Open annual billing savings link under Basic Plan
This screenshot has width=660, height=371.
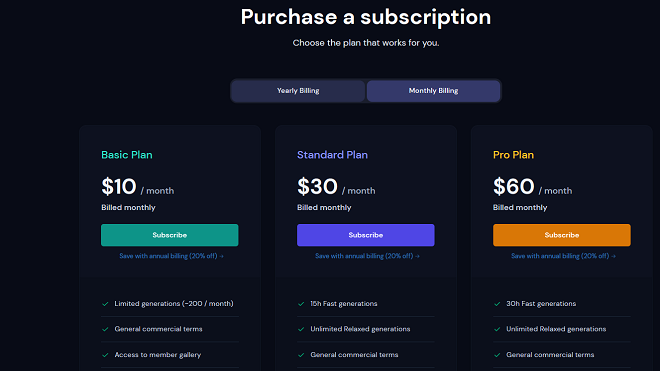pyautogui.click(x=171, y=256)
